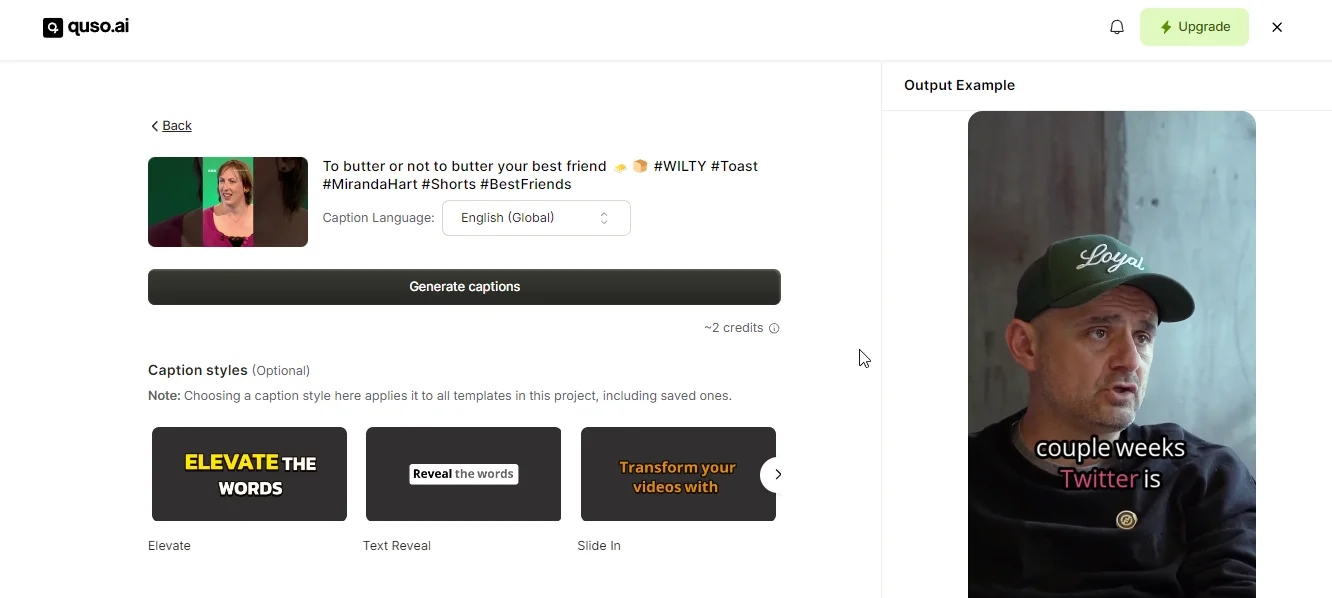Click the lightning Upgrade button
The image size is (1332, 598).
click(1194, 27)
